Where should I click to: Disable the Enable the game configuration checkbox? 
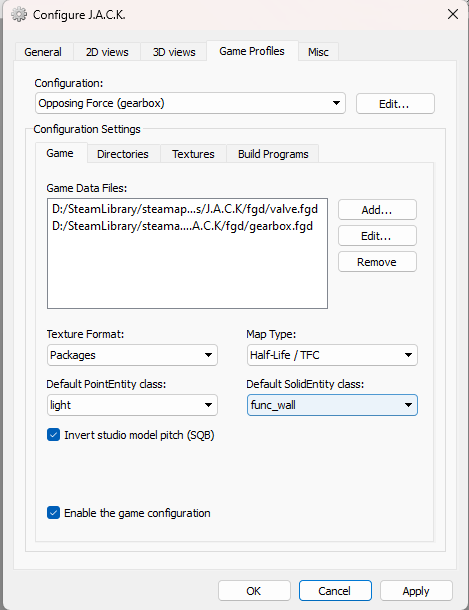point(54,513)
